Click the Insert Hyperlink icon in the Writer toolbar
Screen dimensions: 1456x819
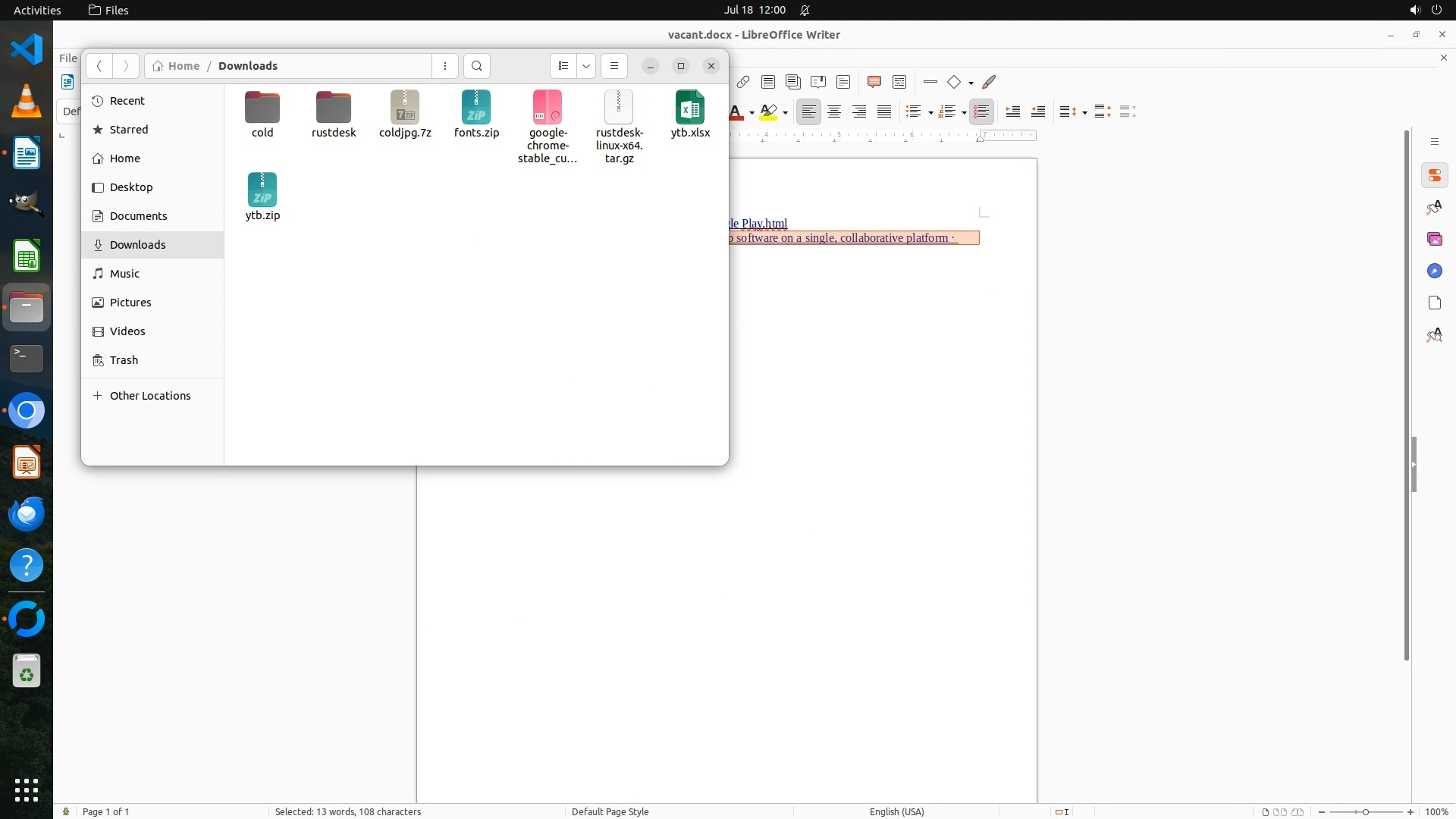click(743, 82)
